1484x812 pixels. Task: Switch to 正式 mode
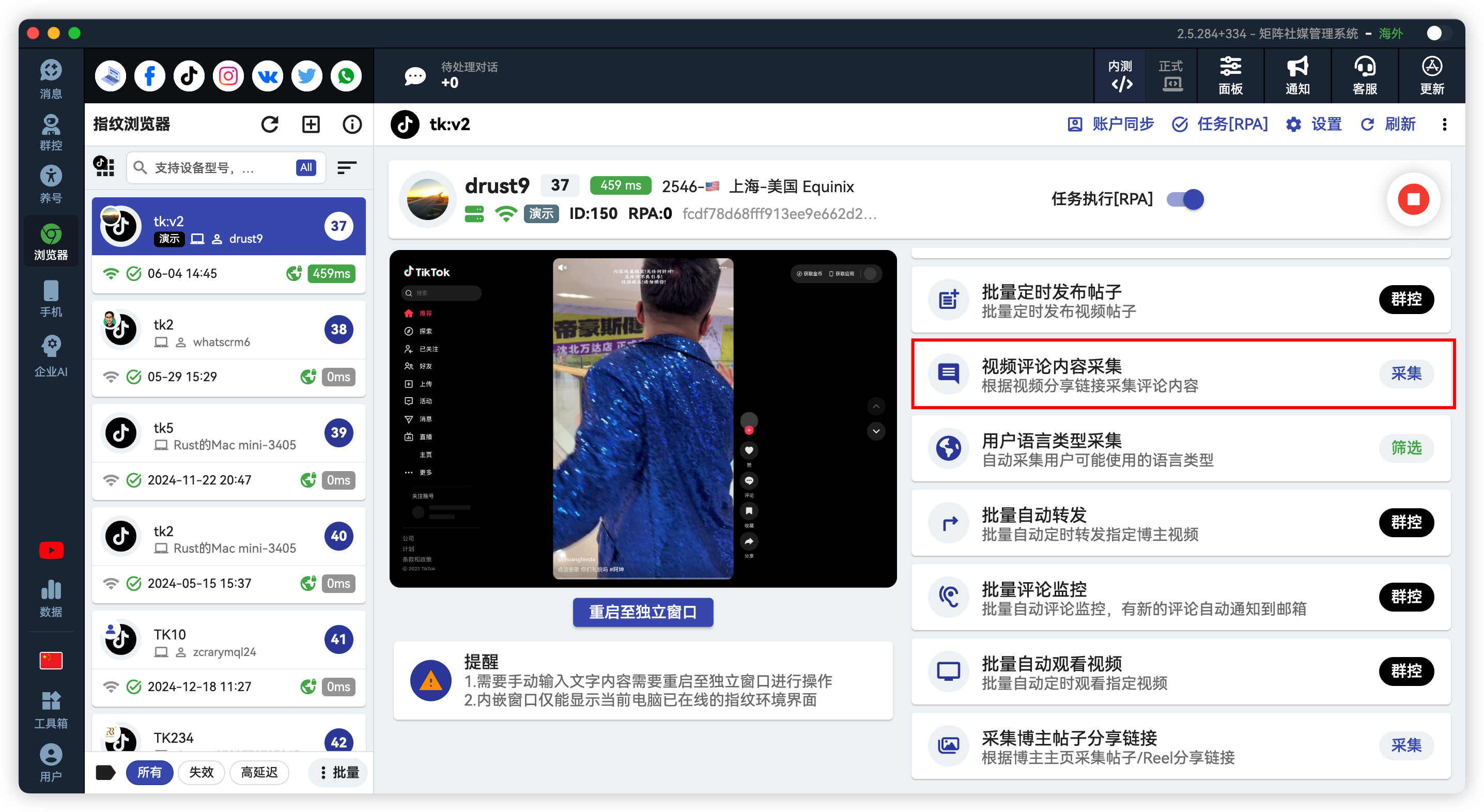click(1171, 76)
